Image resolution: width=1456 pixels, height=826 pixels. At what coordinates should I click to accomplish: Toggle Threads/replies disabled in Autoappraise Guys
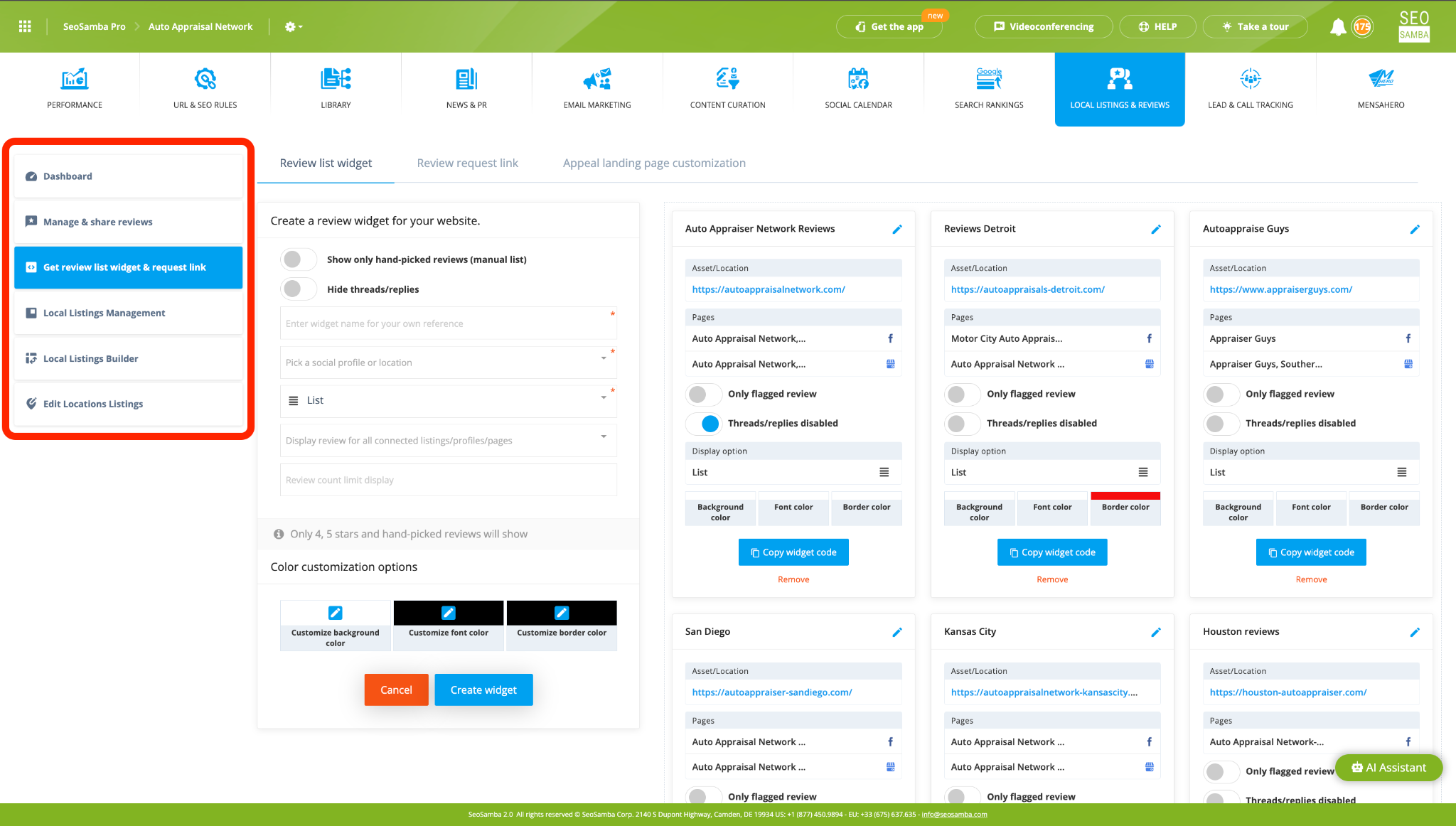point(1221,424)
